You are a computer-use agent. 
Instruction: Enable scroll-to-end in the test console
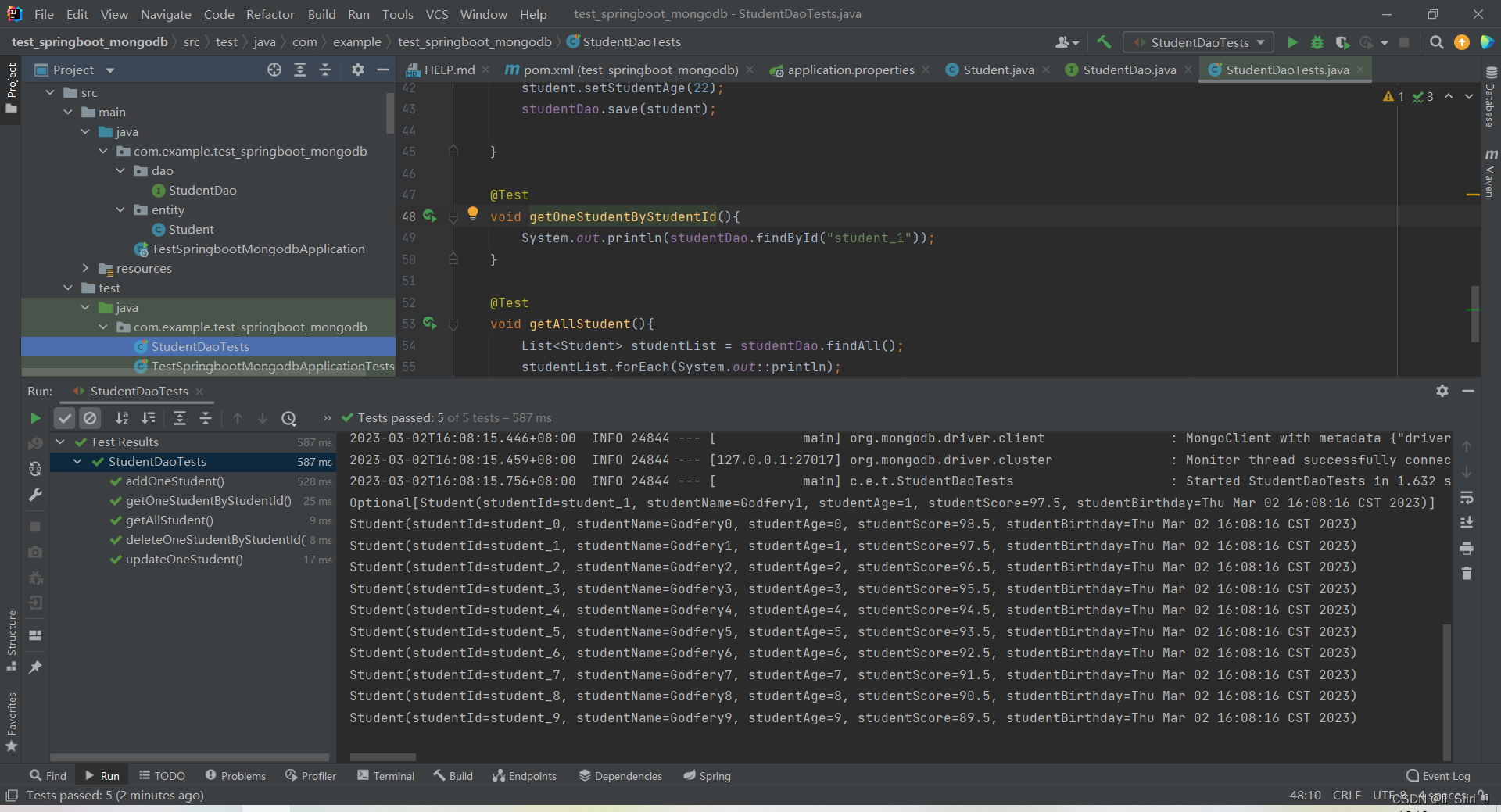point(1467,521)
